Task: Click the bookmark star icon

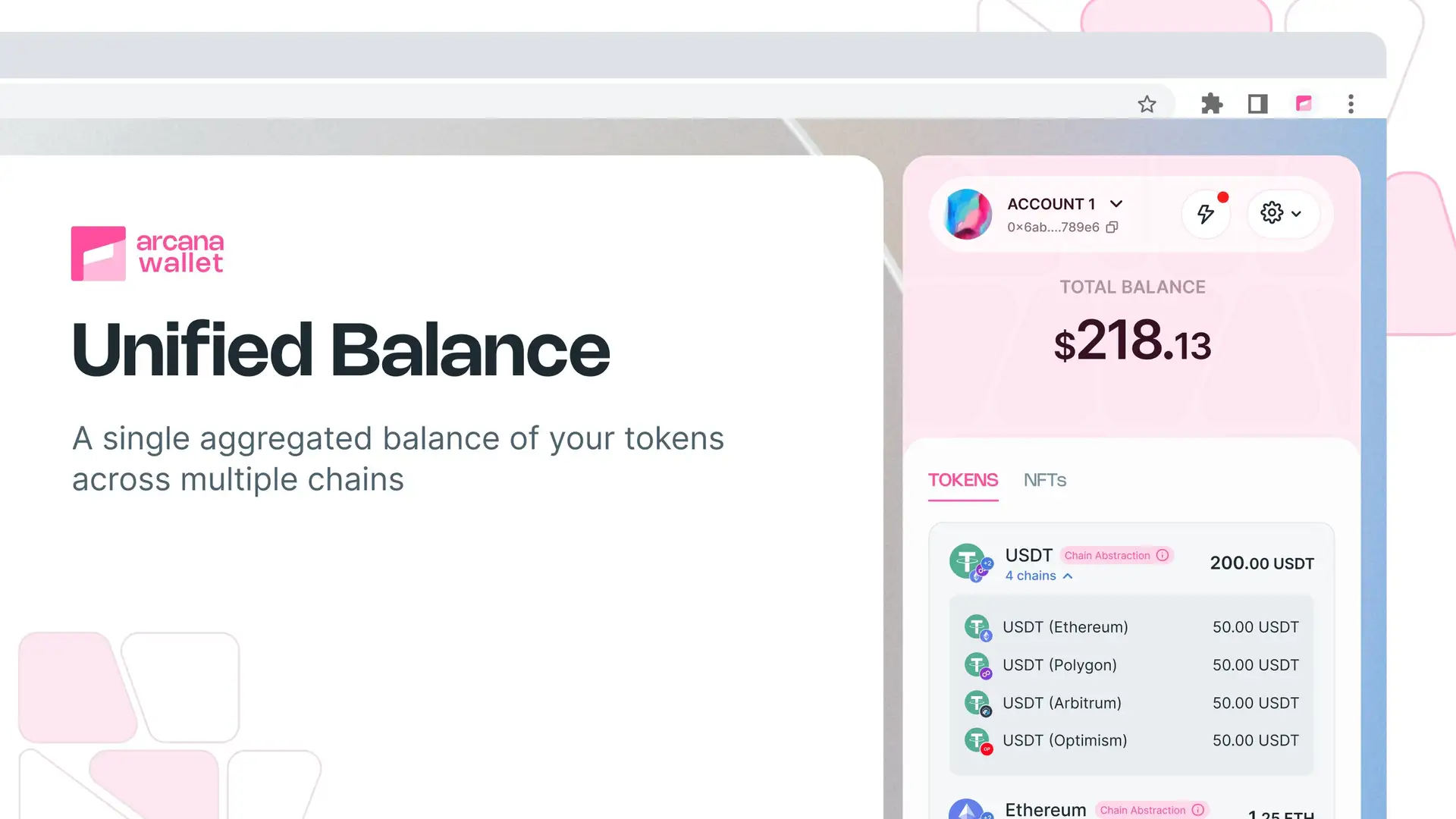Action: [1147, 104]
